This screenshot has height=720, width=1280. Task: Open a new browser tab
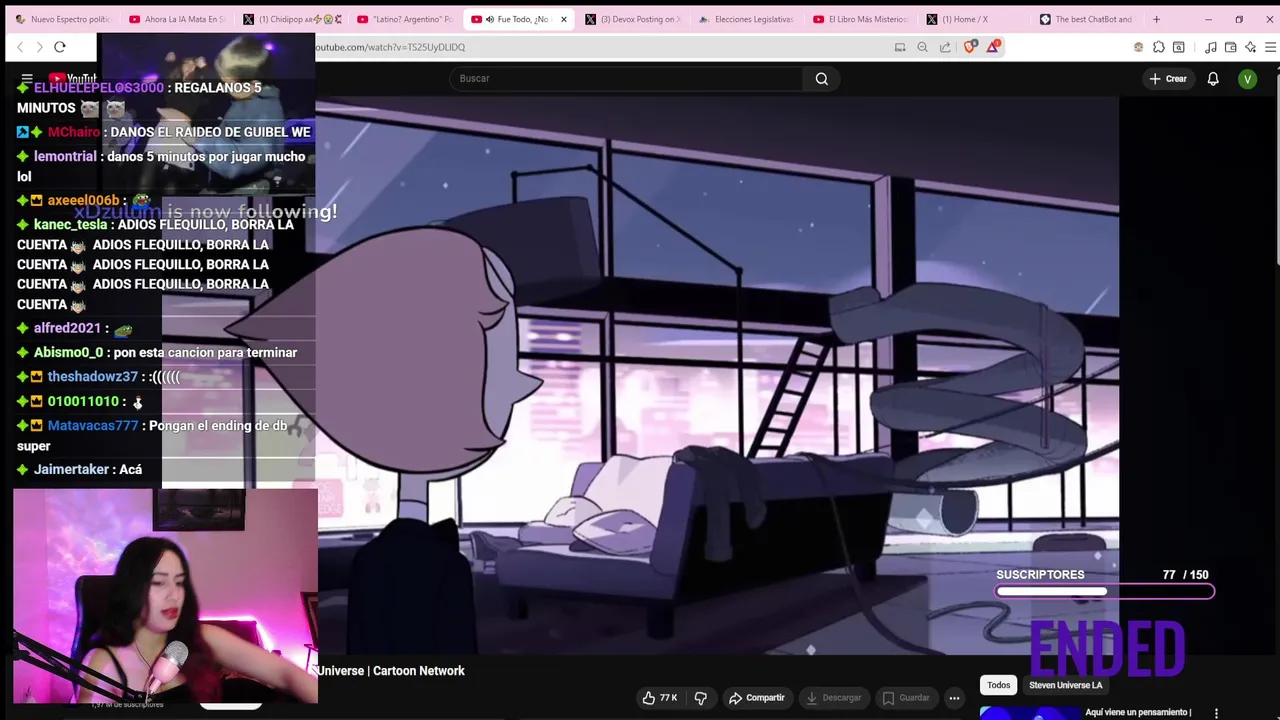coord(1156,19)
